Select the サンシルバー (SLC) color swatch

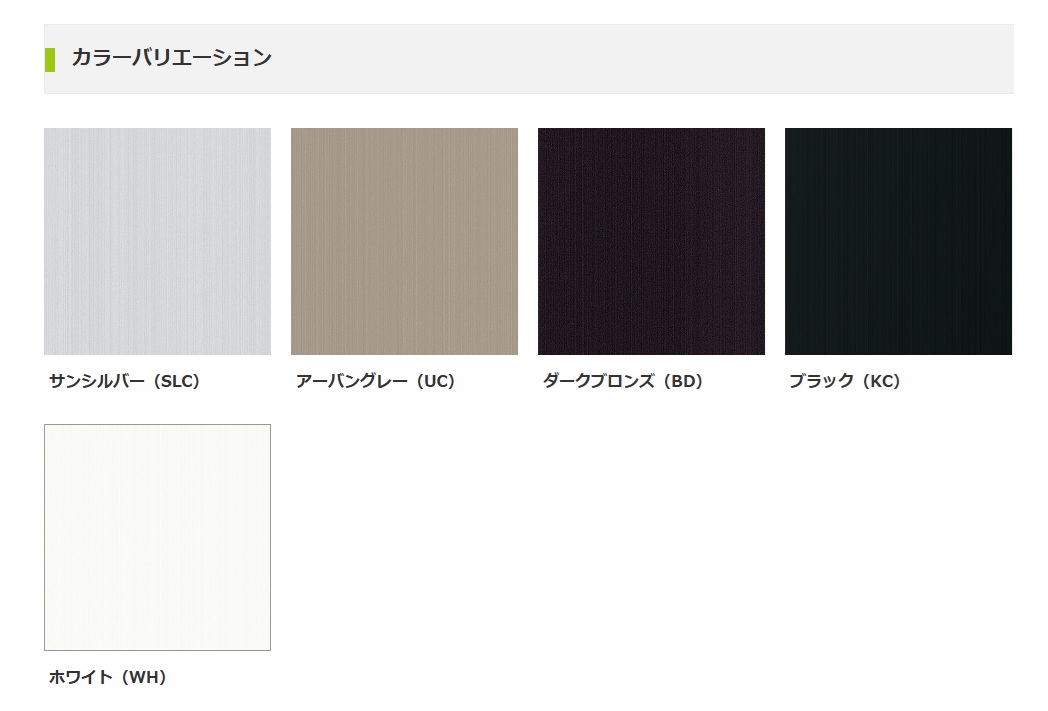click(x=157, y=241)
